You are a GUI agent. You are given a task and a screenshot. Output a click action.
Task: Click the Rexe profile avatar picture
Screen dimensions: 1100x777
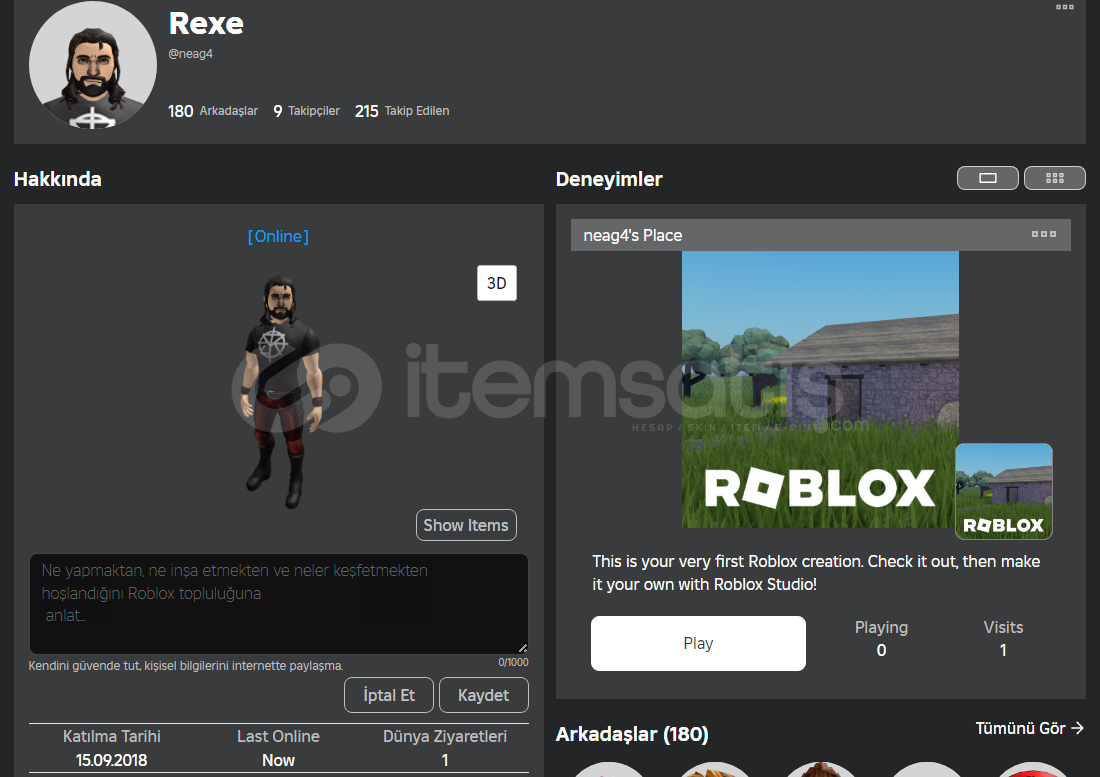click(x=93, y=65)
